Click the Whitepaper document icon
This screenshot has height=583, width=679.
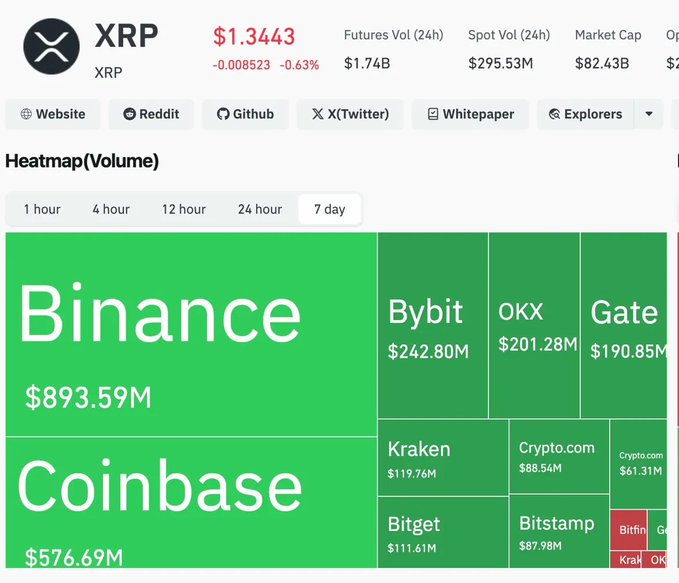pyautogui.click(x=433, y=114)
